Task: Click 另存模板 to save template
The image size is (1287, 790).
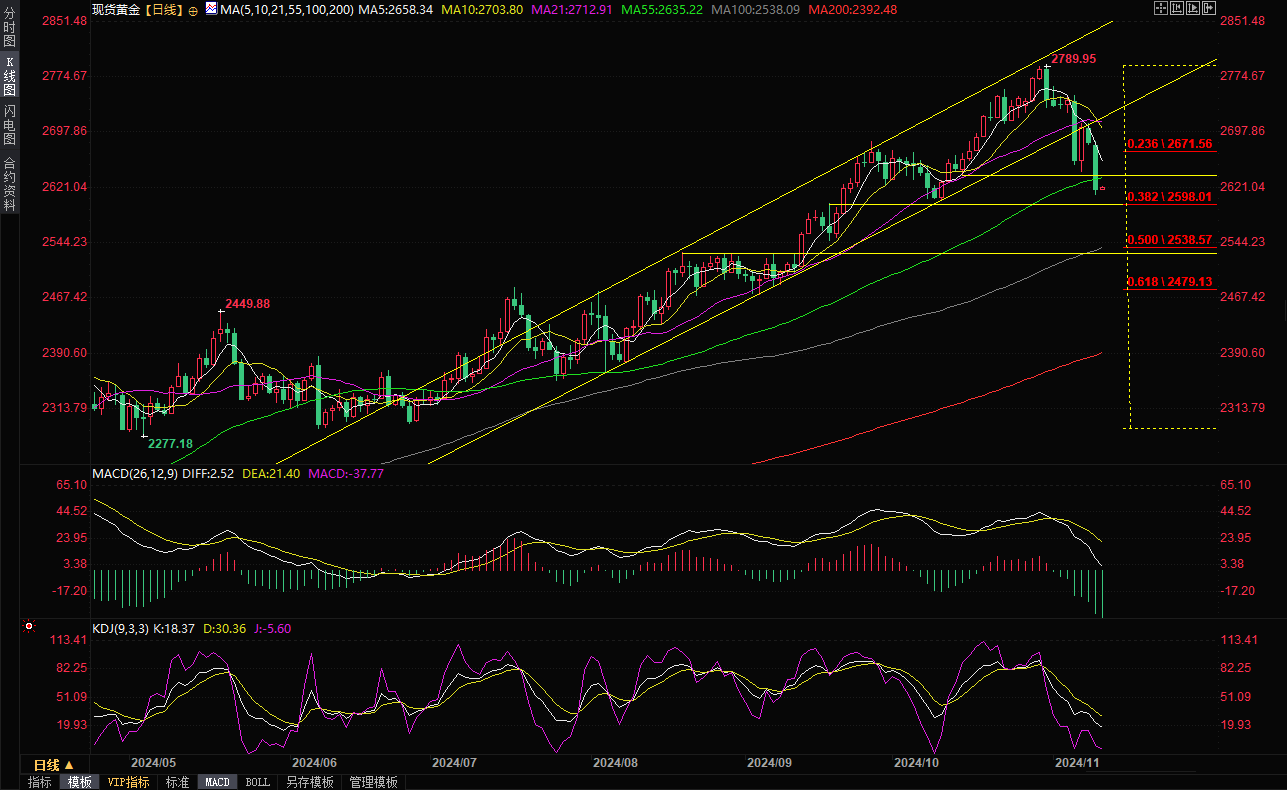Action: (309, 782)
